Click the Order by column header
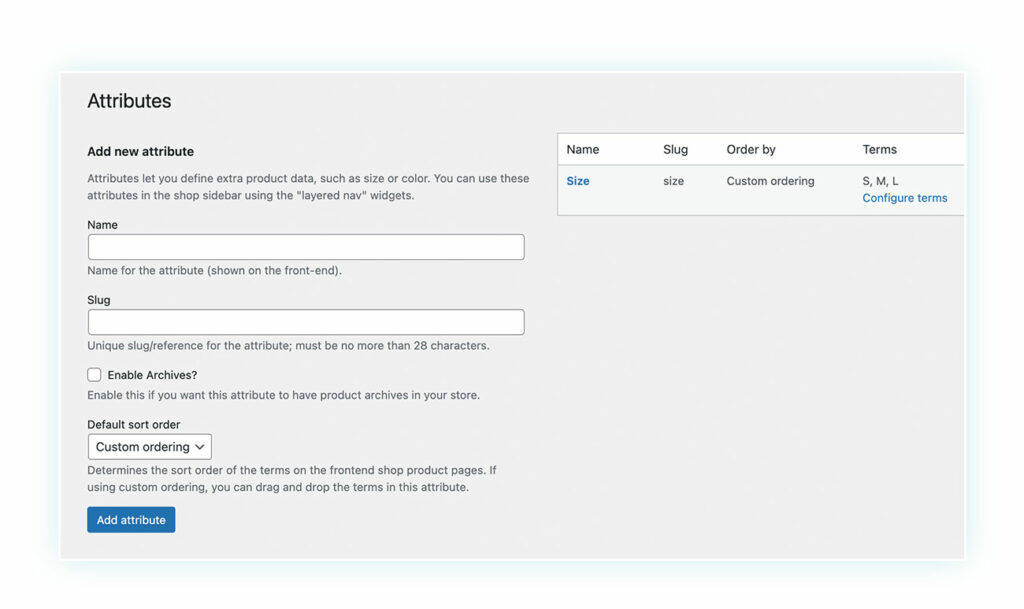Image resolution: width=1024 pixels, height=609 pixels. click(x=750, y=148)
